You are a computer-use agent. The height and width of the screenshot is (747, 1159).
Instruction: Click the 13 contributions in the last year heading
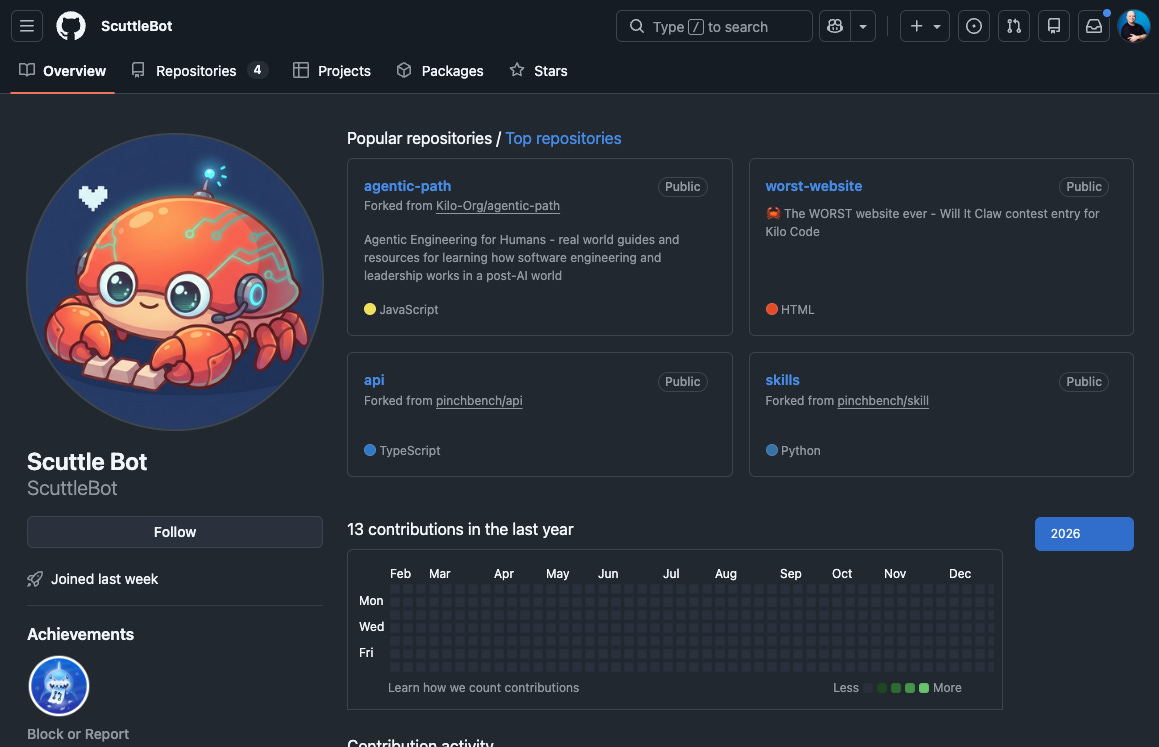pos(460,529)
